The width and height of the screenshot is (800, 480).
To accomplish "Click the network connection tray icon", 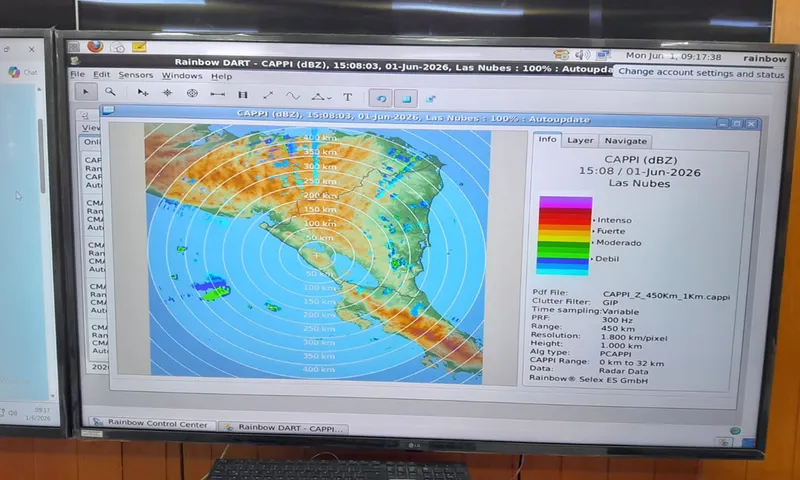I will click(x=604, y=55).
